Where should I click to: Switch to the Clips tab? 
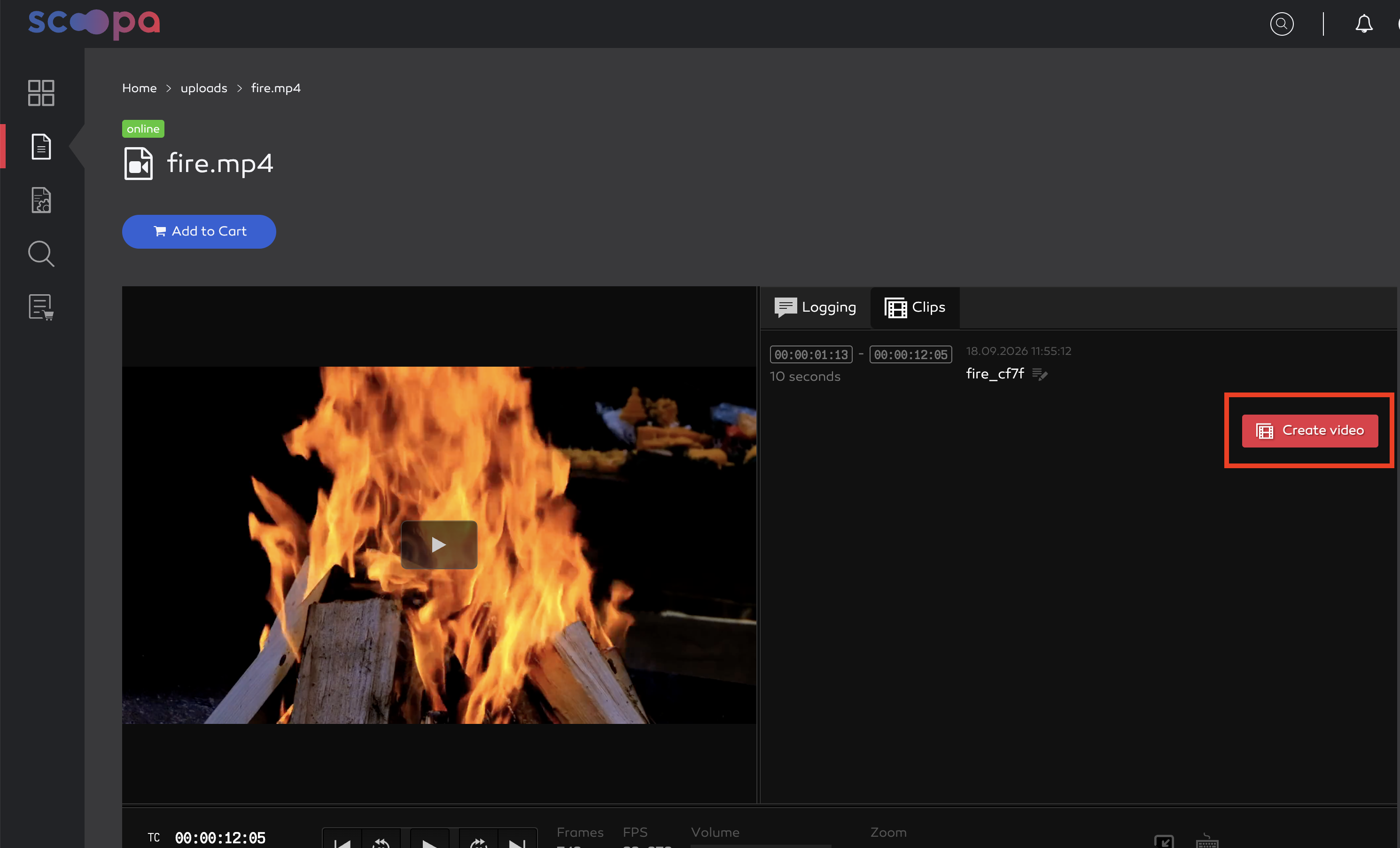(915, 307)
